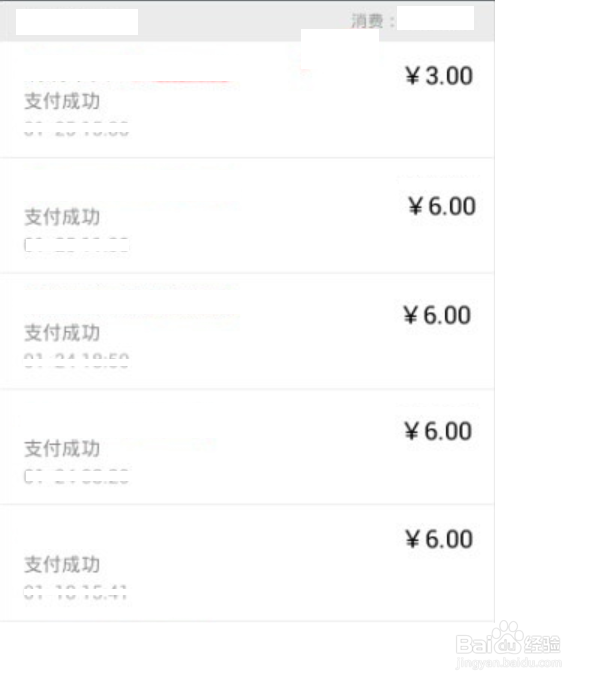Screen dimensions: 595x684
Task: Open the ¥6.00 amount of third transaction
Action: pos(437,315)
